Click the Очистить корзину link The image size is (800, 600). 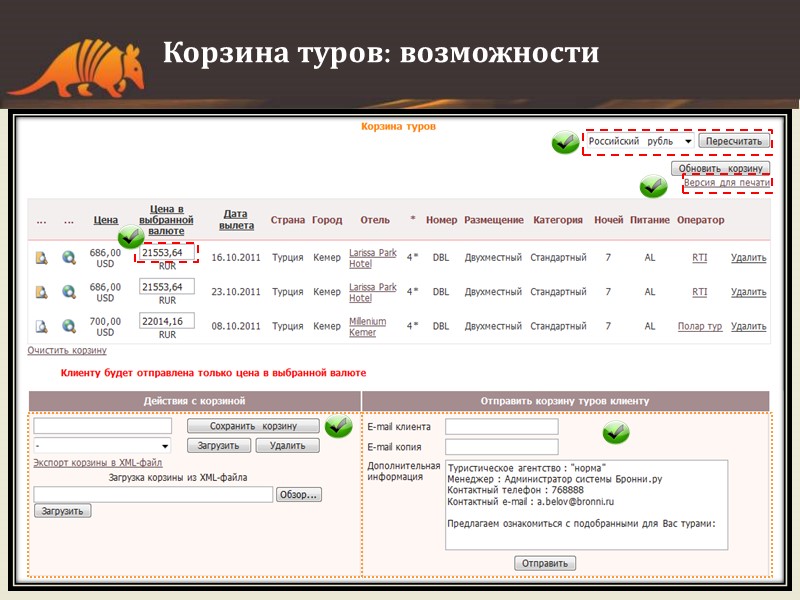coord(67,350)
